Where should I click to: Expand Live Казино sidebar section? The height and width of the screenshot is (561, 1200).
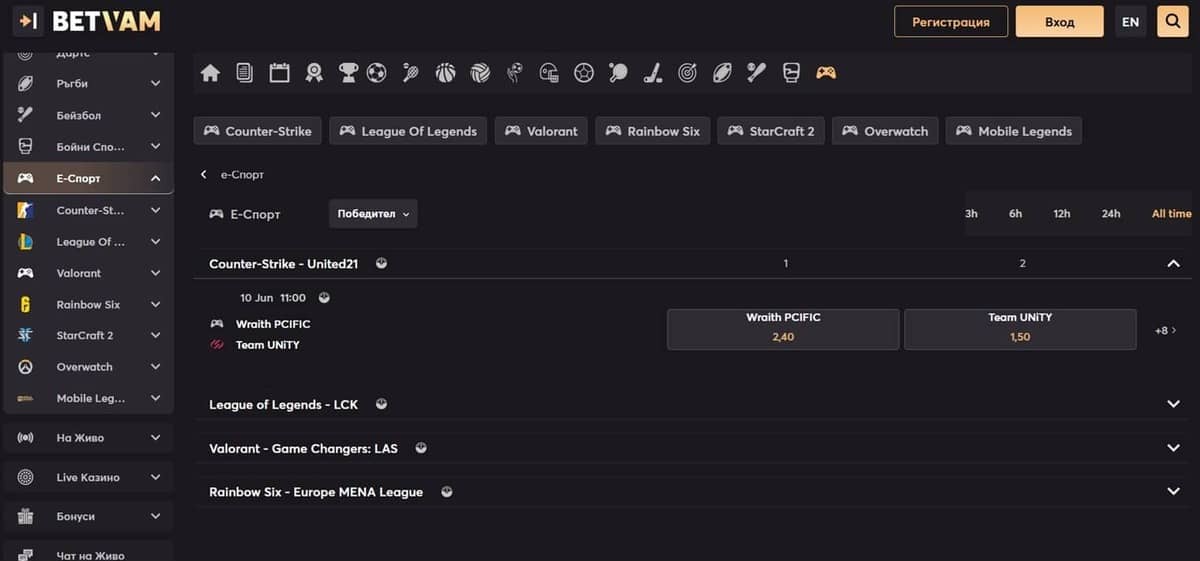155,477
